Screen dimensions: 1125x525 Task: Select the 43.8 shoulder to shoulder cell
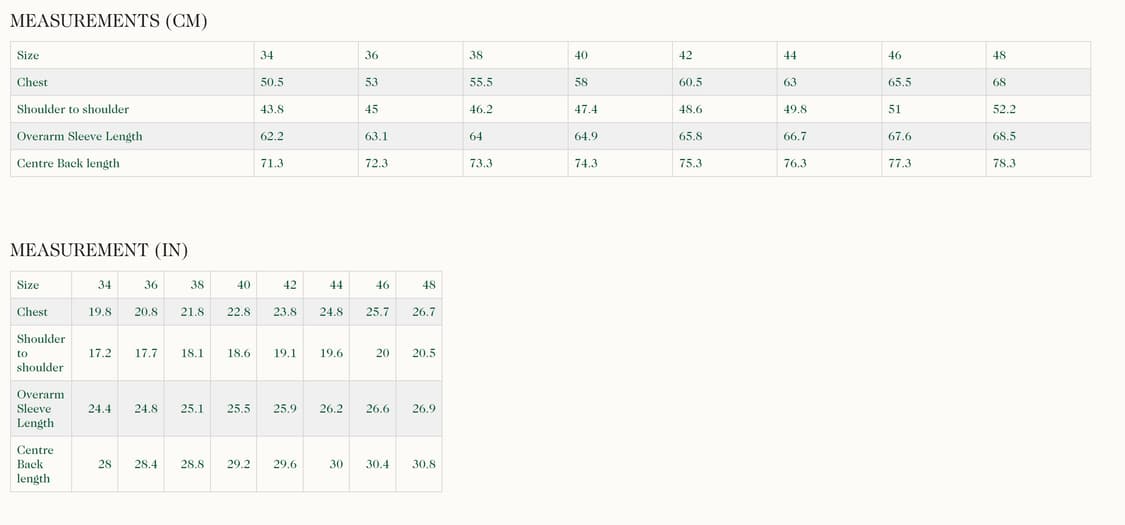pyautogui.click(x=272, y=109)
